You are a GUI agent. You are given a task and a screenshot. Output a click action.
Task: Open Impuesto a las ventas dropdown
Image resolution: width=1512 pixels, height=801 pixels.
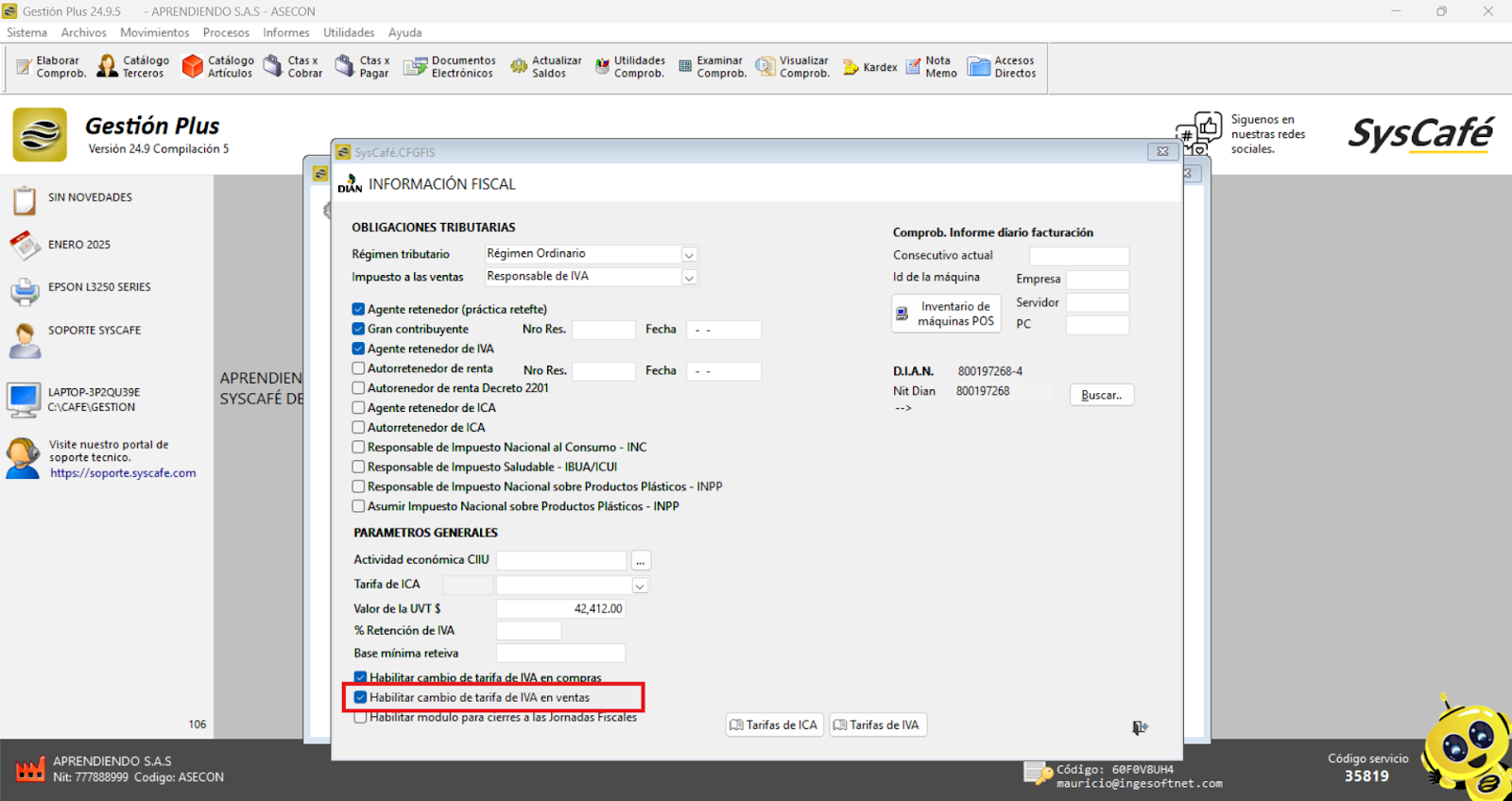click(689, 278)
